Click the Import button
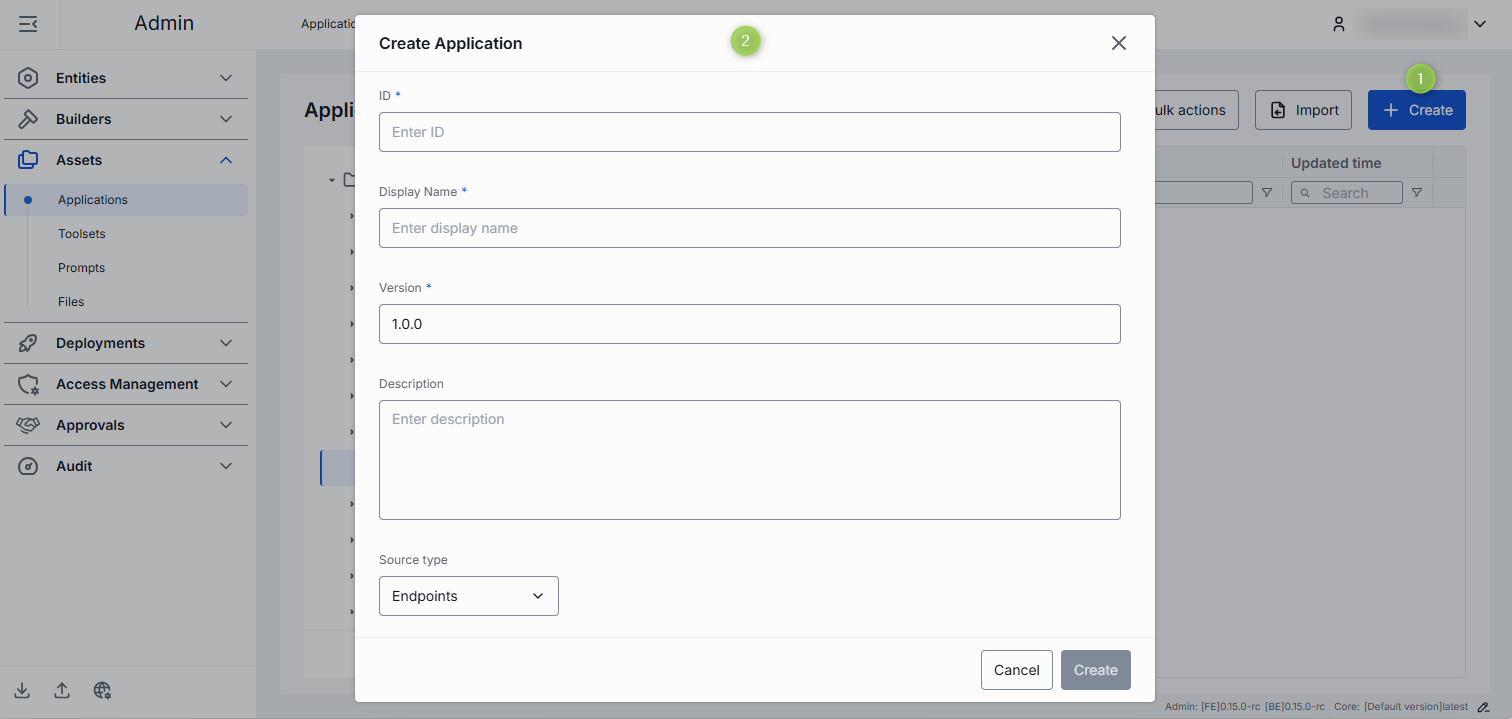Image resolution: width=1512 pixels, height=719 pixels. [1303, 110]
